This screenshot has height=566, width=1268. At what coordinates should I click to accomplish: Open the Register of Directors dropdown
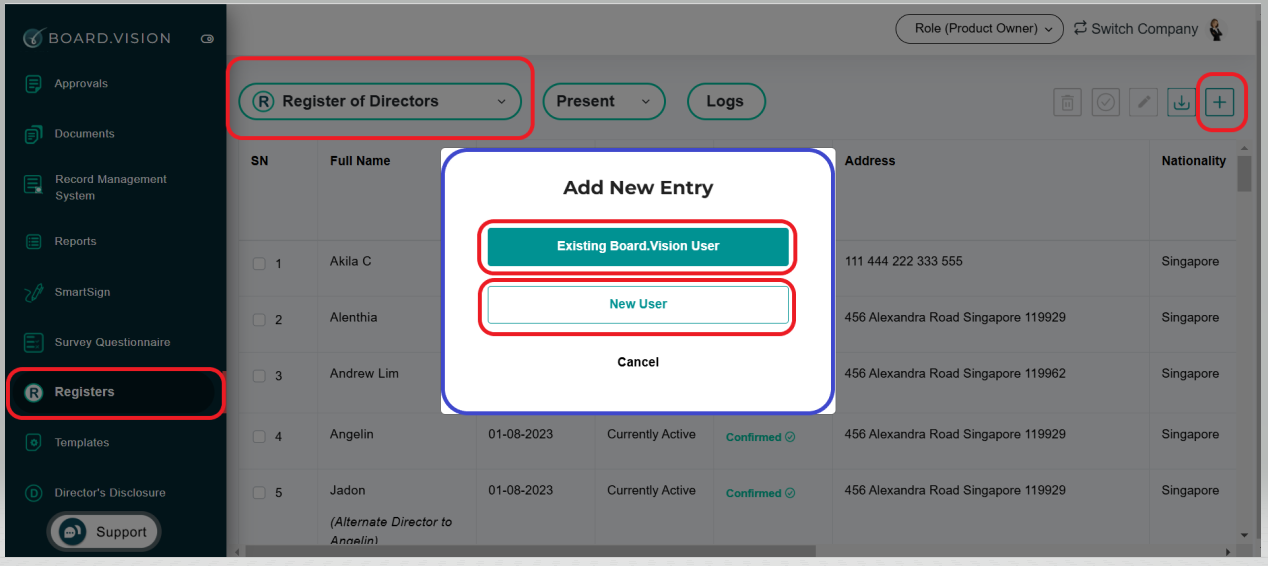click(380, 101)
